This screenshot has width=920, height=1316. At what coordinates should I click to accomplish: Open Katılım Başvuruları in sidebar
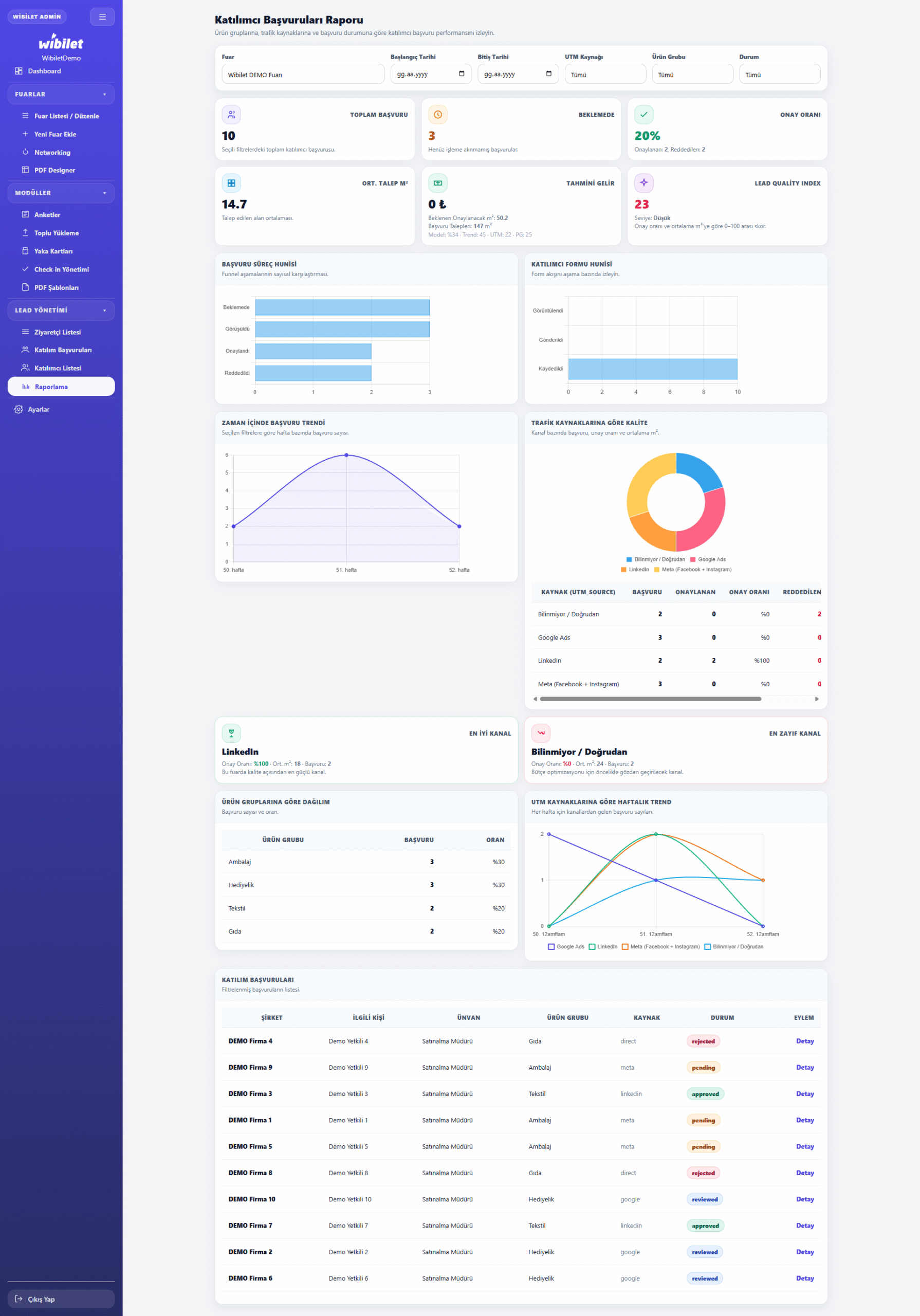coord(63,350)
